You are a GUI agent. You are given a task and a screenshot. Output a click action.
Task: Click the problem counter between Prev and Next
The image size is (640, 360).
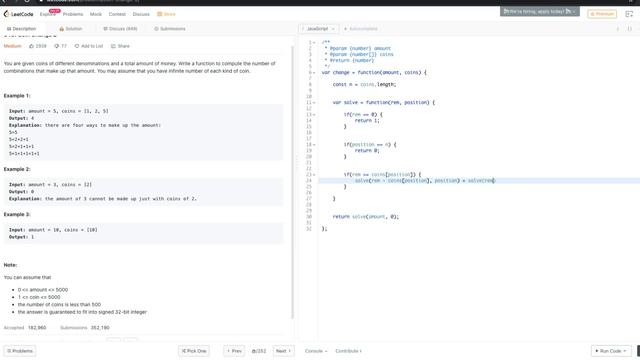[259, 351]
